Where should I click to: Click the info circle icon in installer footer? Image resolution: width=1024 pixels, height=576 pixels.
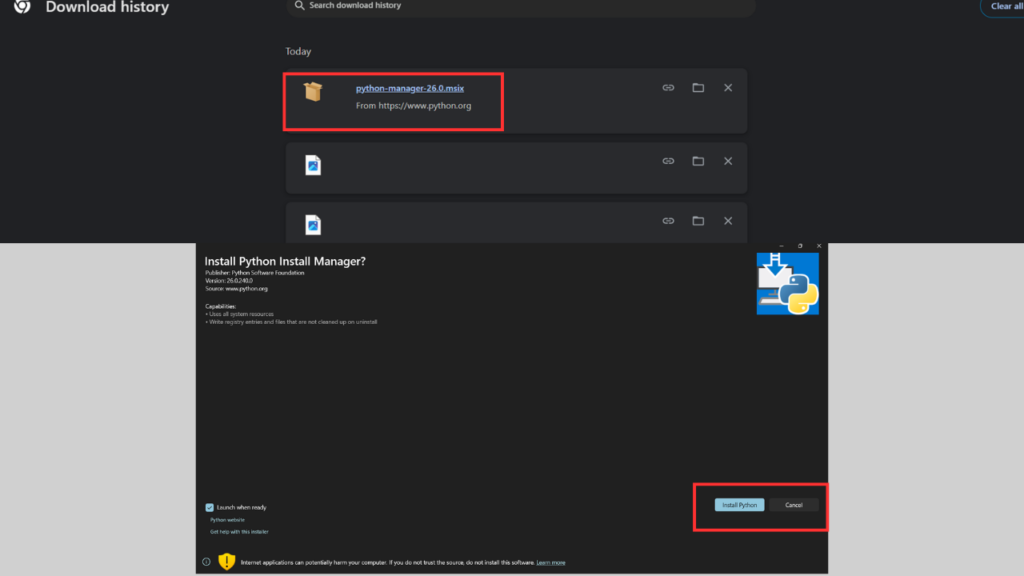pos(206,562)
